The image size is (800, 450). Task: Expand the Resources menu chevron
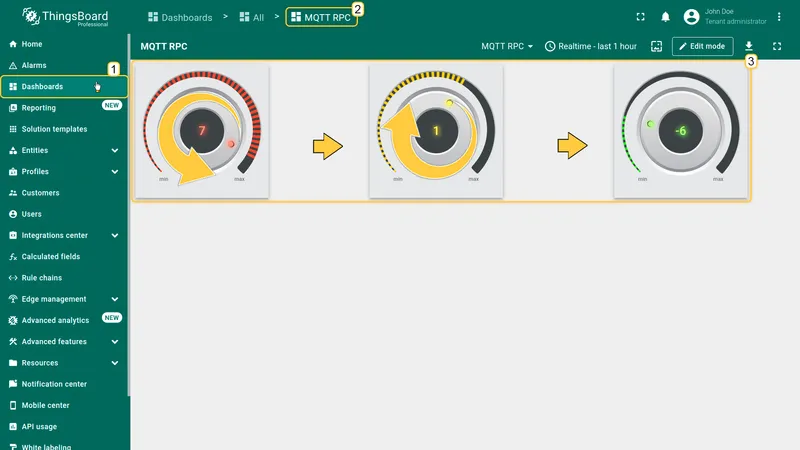115,363
